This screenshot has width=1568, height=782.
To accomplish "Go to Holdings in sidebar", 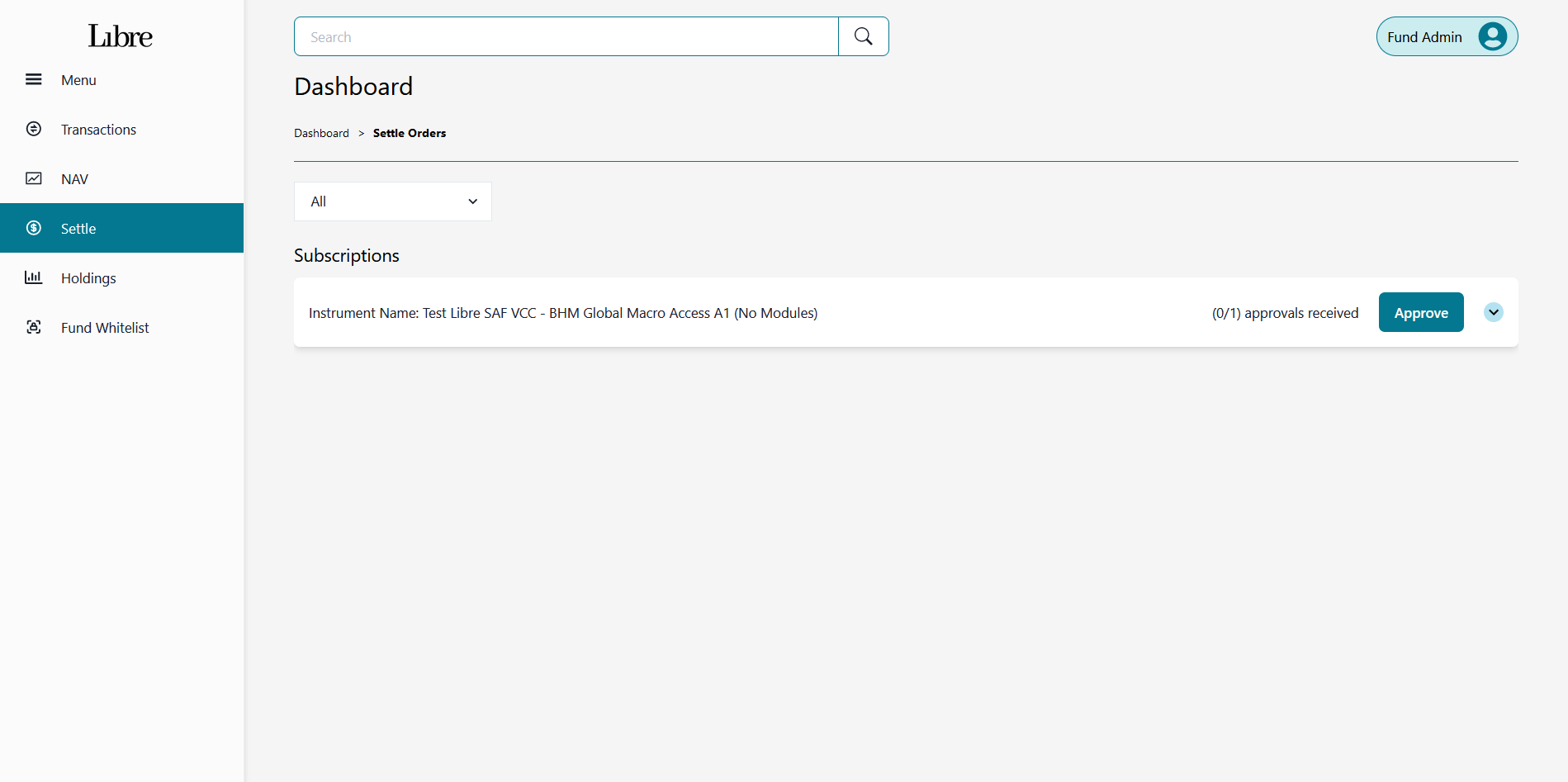I will (88, 278).
